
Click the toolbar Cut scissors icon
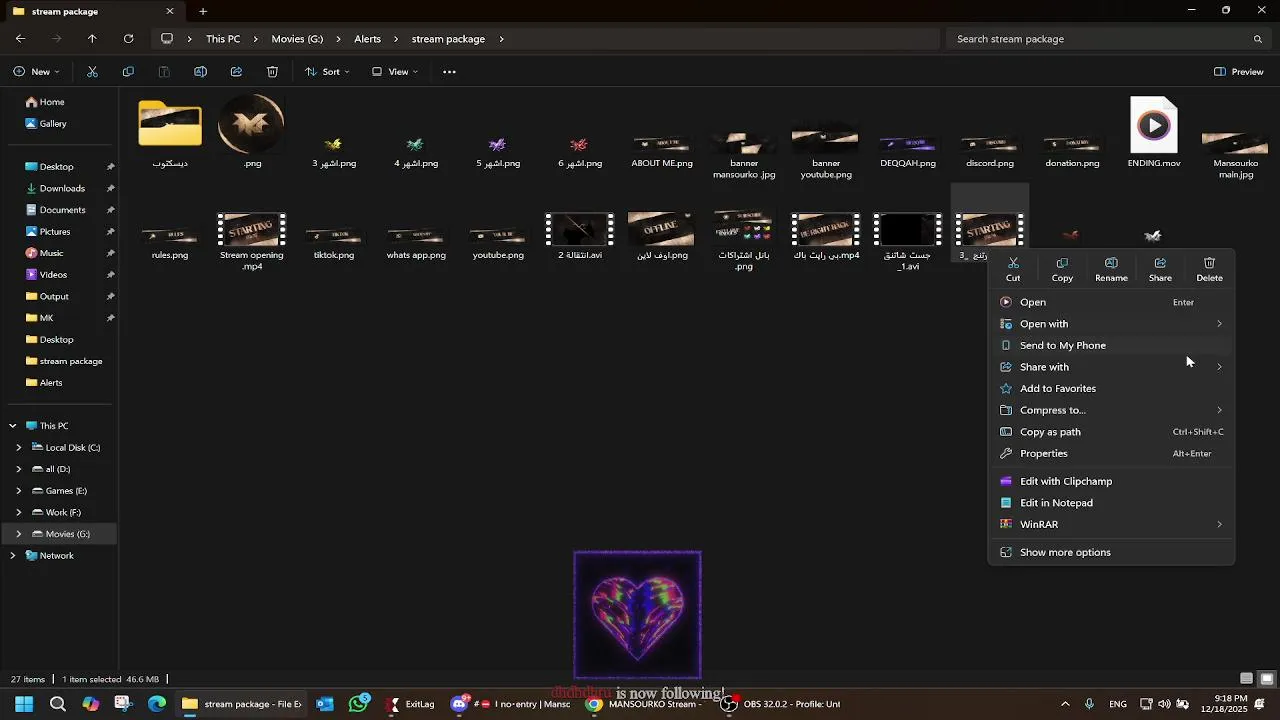click(x=92, y=72)
